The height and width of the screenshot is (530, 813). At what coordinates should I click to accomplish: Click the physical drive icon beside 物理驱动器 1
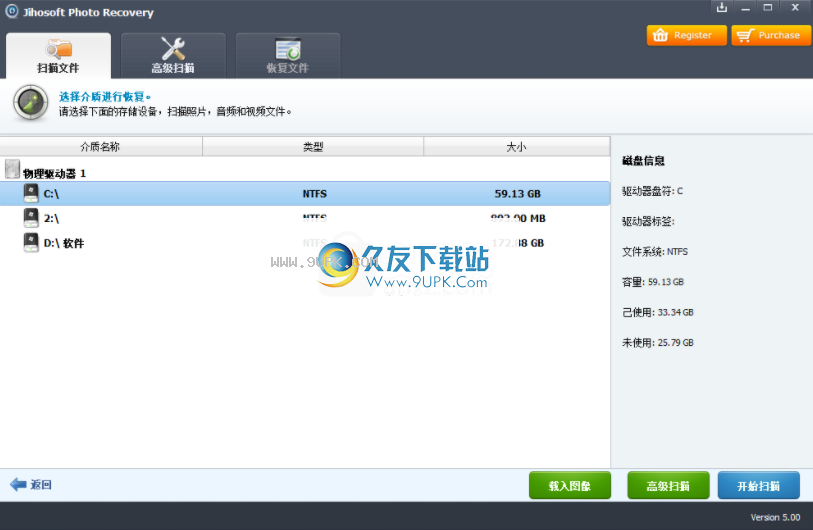[x=12, y=169]
